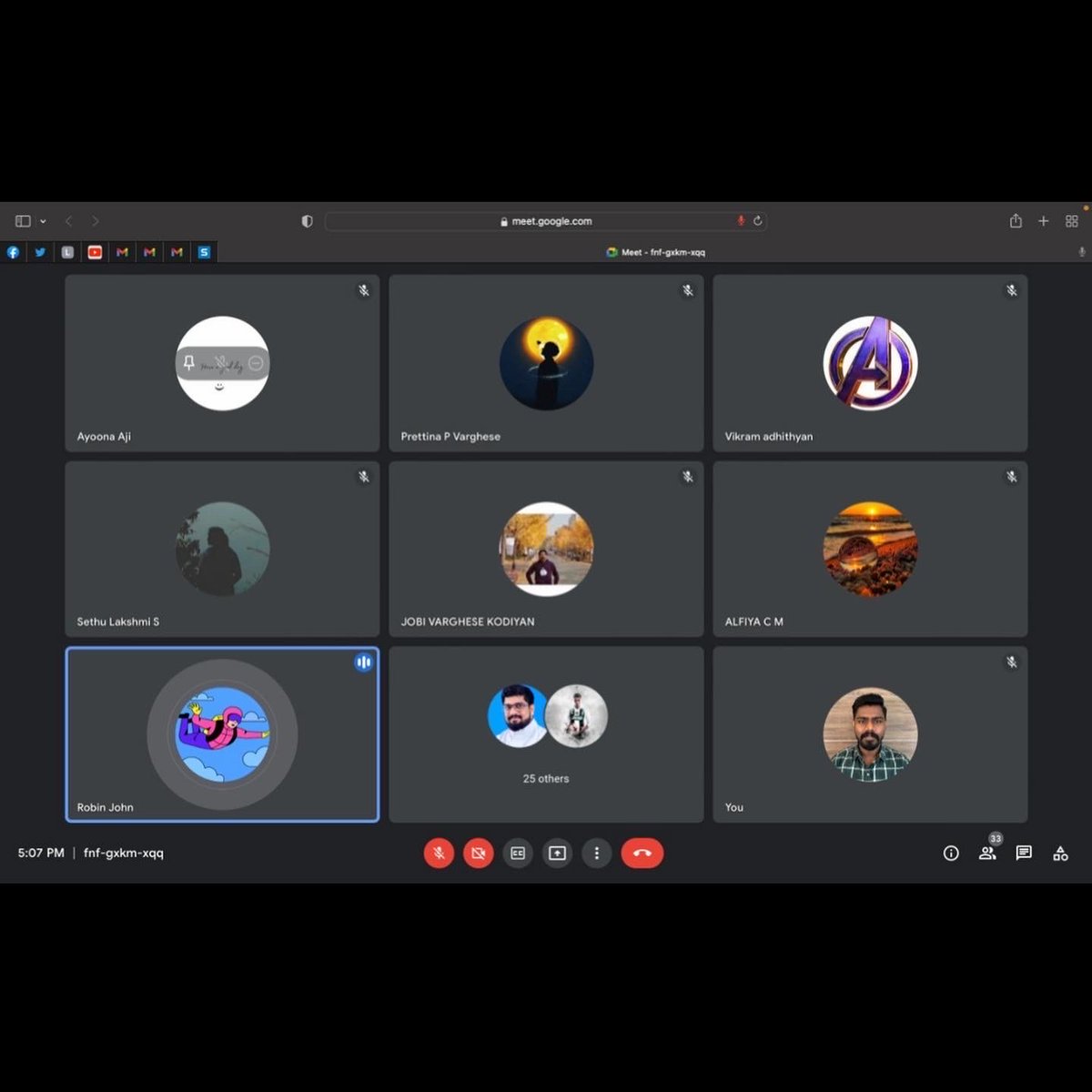Open meeting details info icon
This screenshot has height=1092, width=1092.
951,854
